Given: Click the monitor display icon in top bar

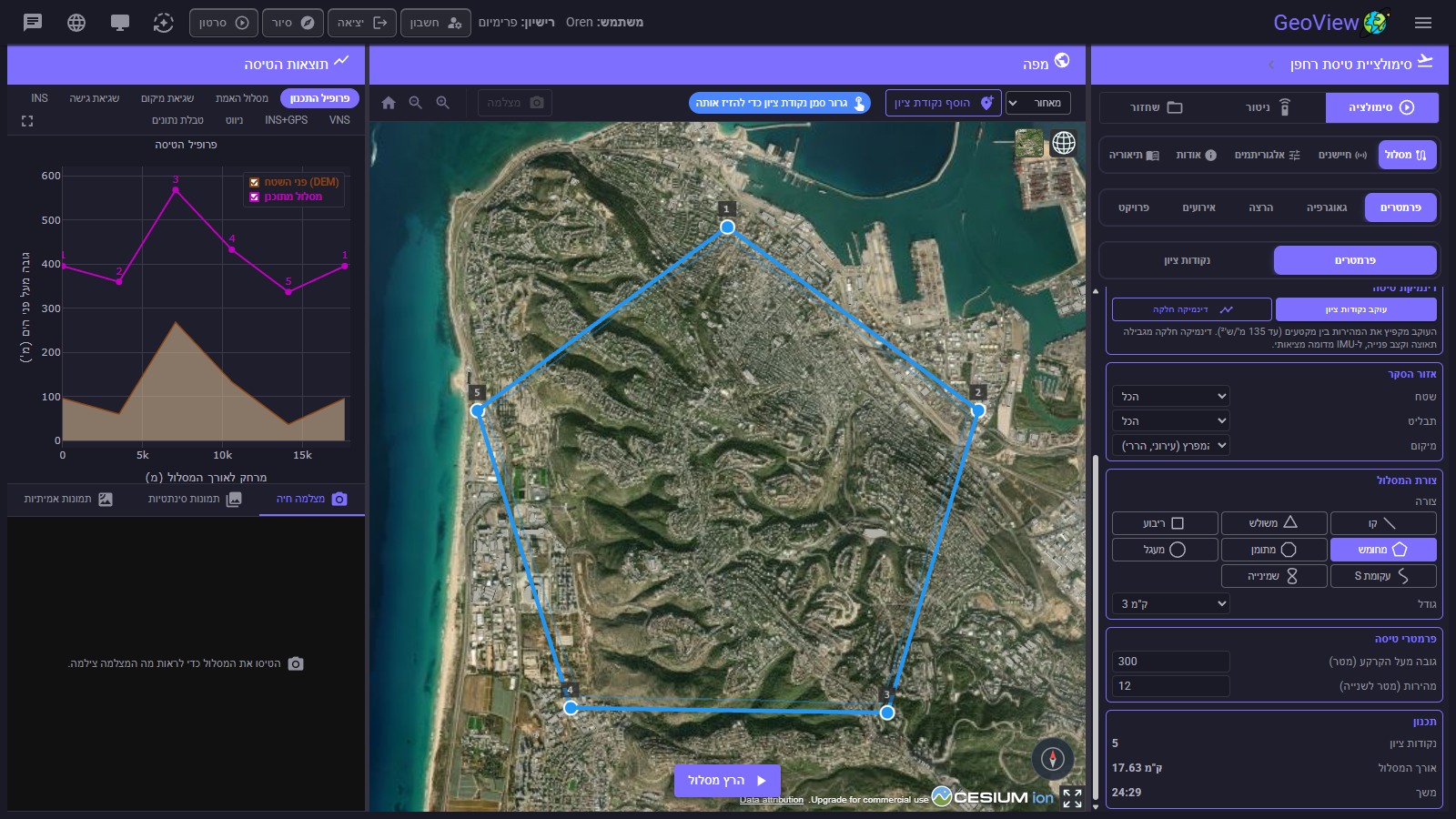Looking at the screenshot, I should [x=120, y=23].
